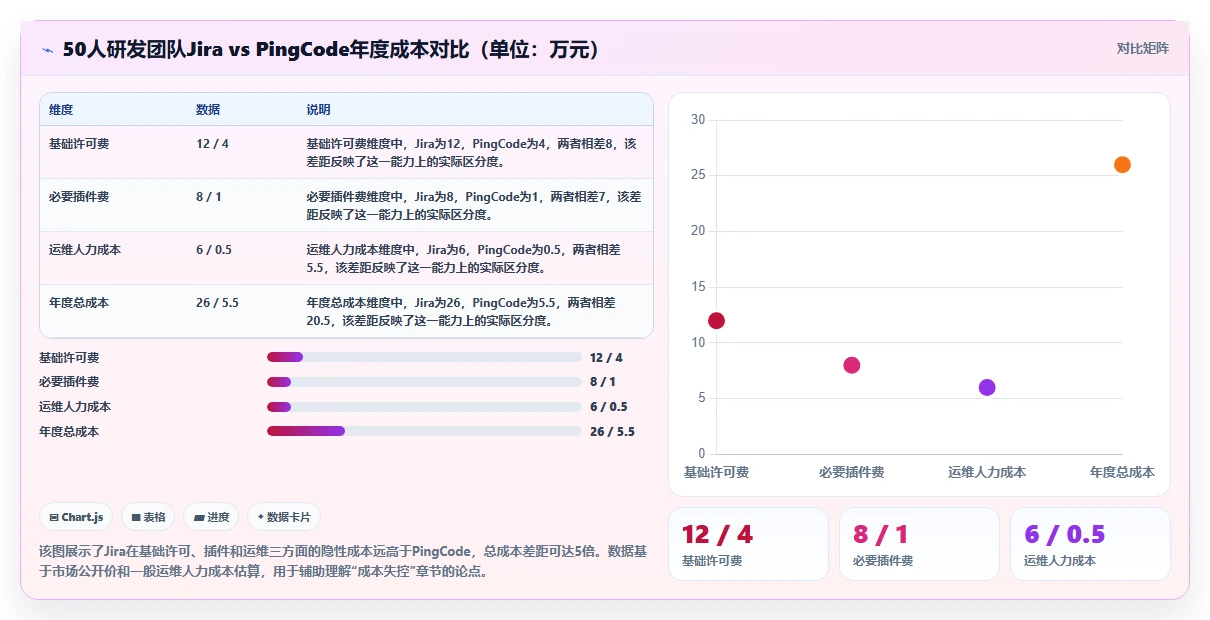Click the title 50人研发团队Jira vs PingCode年度成本对比
Image resolution: width=1210 pixels, height=620 pixels.
pyautogui.click(x=331, y=49)
